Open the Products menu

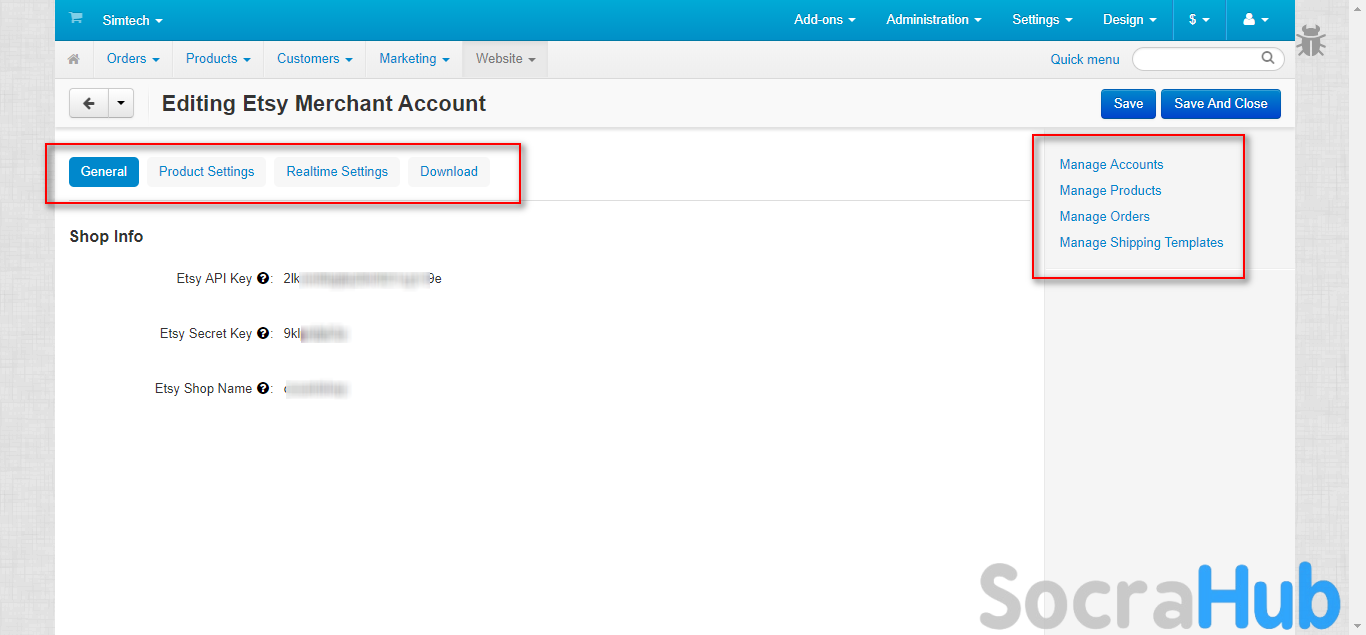click(x=218, y=59)
